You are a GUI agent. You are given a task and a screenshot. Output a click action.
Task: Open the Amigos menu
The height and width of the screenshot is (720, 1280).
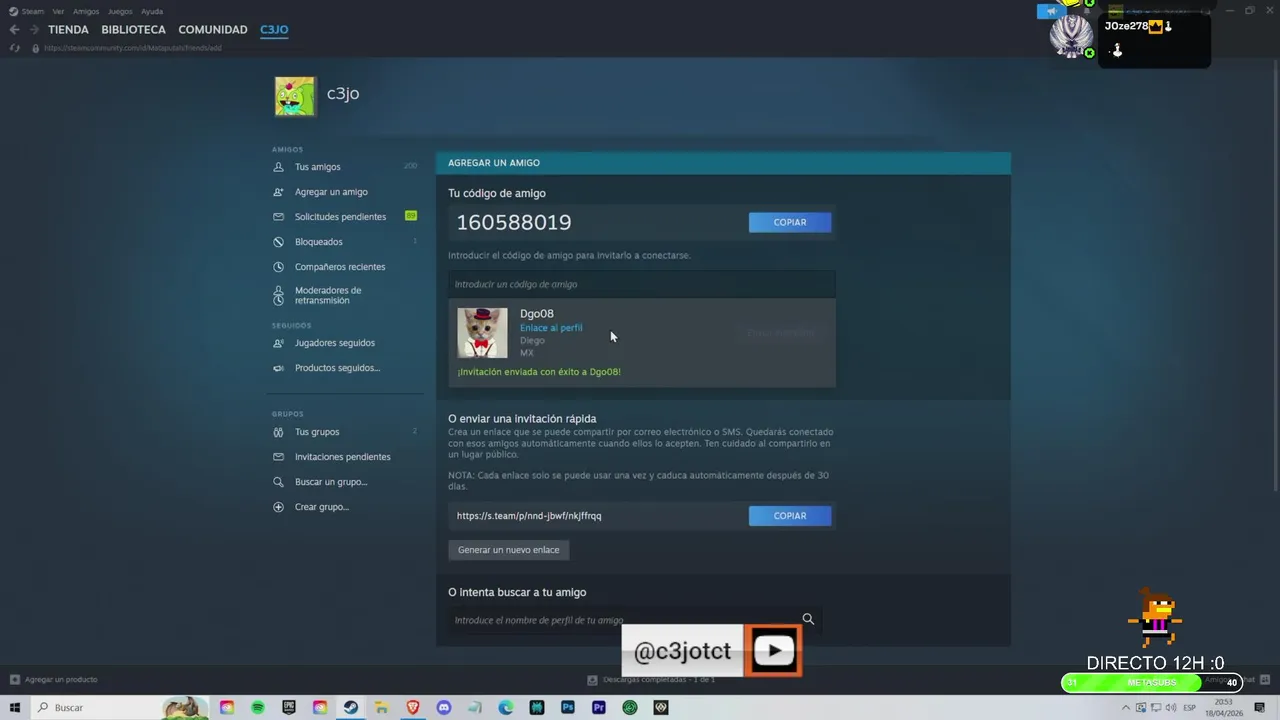(86, 12)
